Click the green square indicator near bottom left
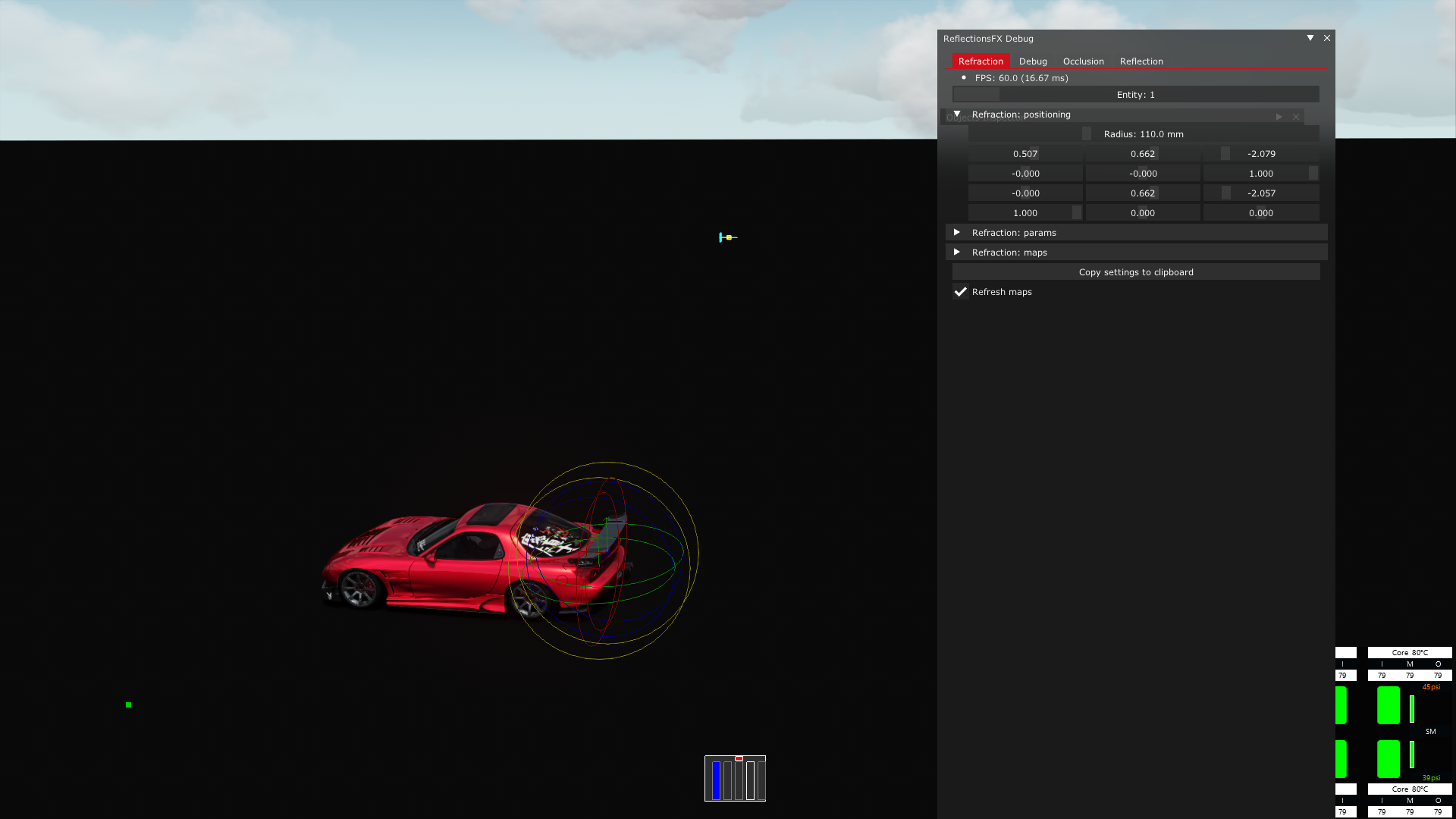 128,704
